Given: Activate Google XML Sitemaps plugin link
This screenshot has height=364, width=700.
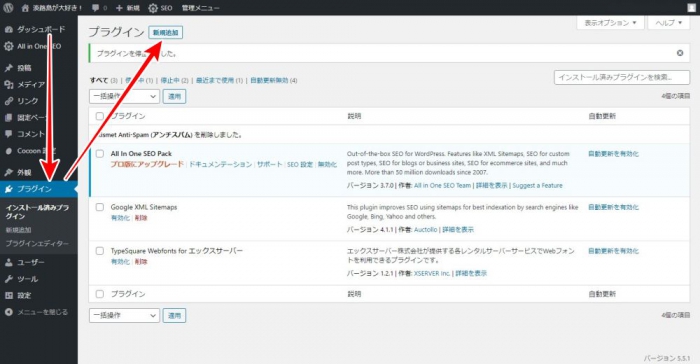Looking at the screenshot, I should click(x=120, y=218).
